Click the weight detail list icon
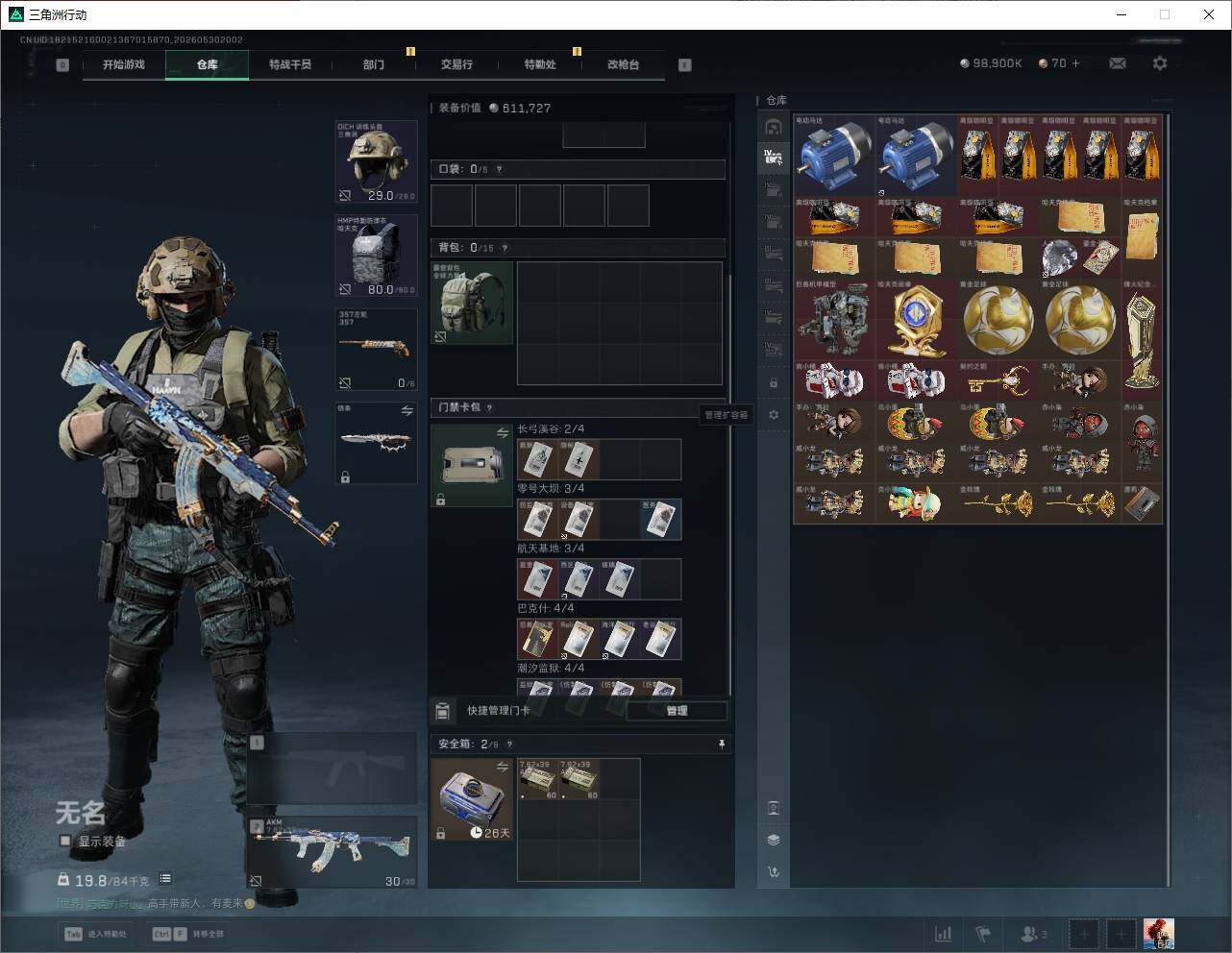The width and height of the screenshot is (1232, 953). pyautogui.click(x=165, y=878)
